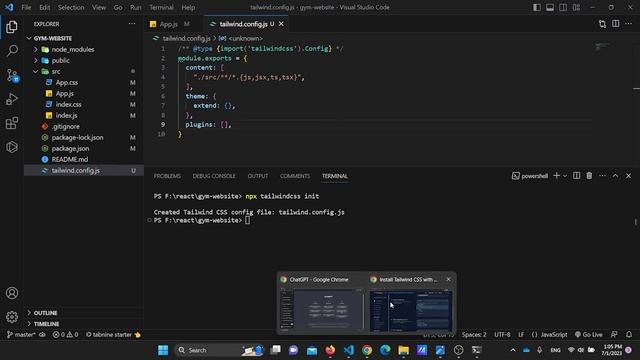Click the taskbar Search box
The image size is (640, 360).
pos(220,350)
